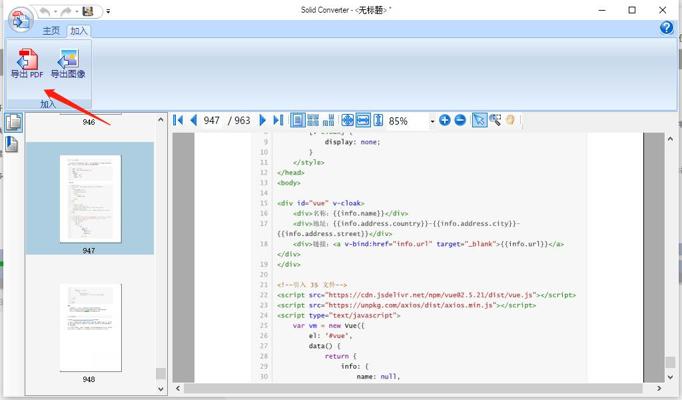Select the hand pan tool
Screen dimensions: 682x400
[510, 120]
